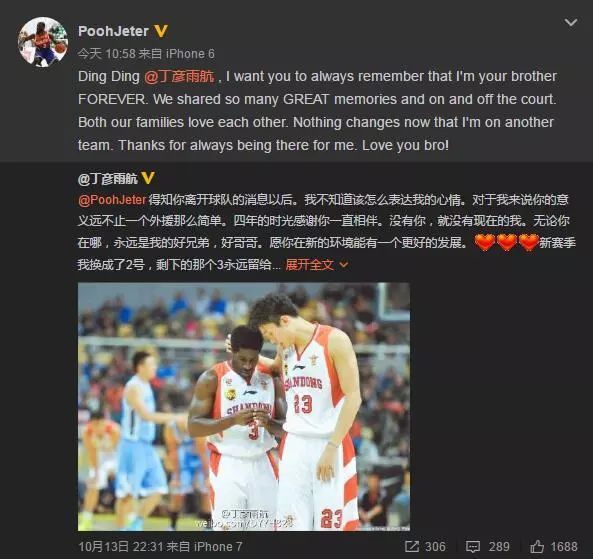Expand full text via 展开全文

309,265
